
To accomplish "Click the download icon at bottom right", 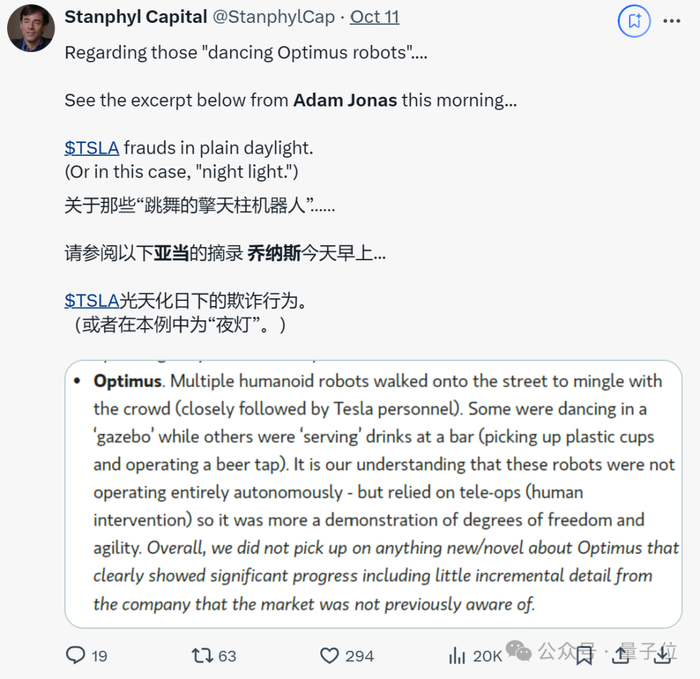I will [x=663, y=655].
